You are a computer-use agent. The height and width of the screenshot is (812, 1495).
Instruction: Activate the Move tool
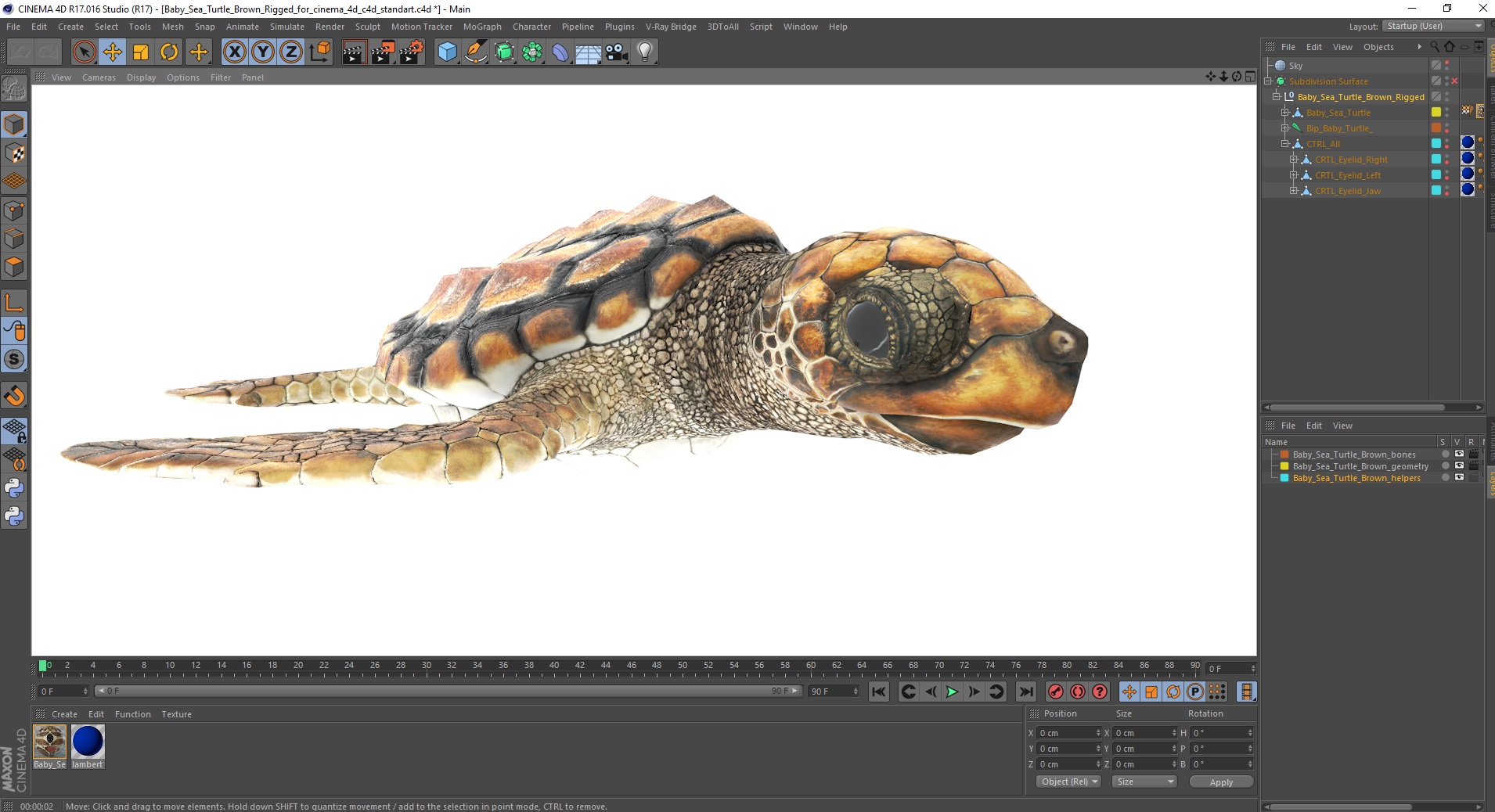(x=113, y=52)
